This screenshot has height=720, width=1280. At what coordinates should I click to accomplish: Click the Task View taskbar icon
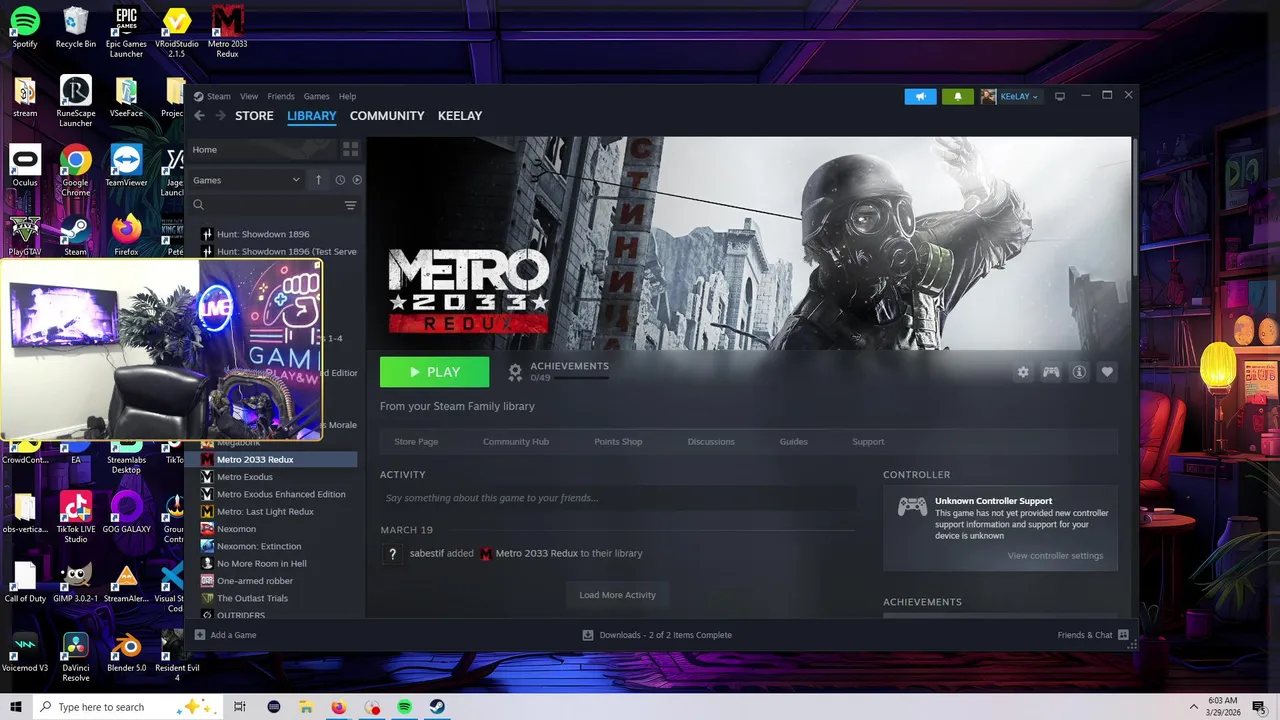240,707
